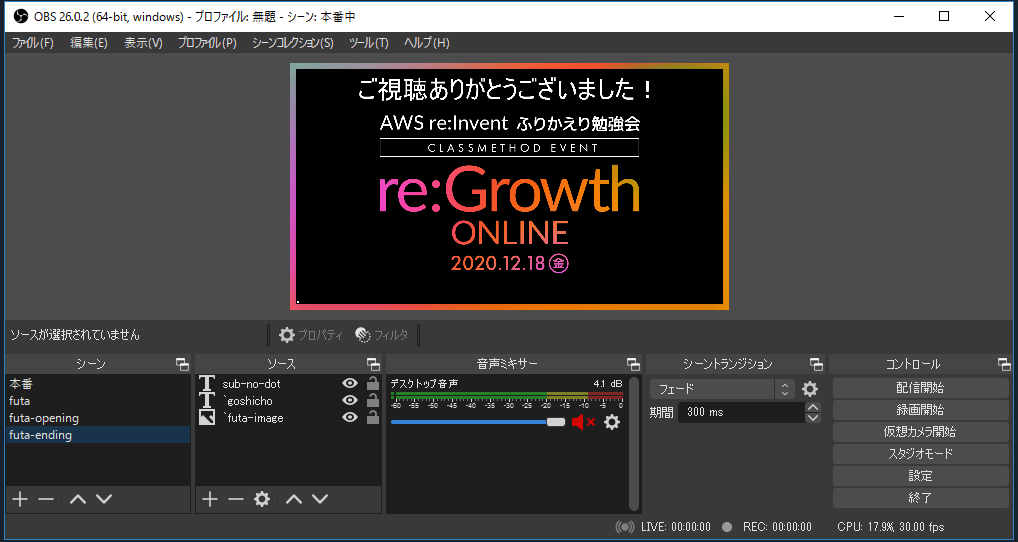1018x542 pixels.
Task: Open the 編集(E) menu
Action: click(x=89, y=43)
